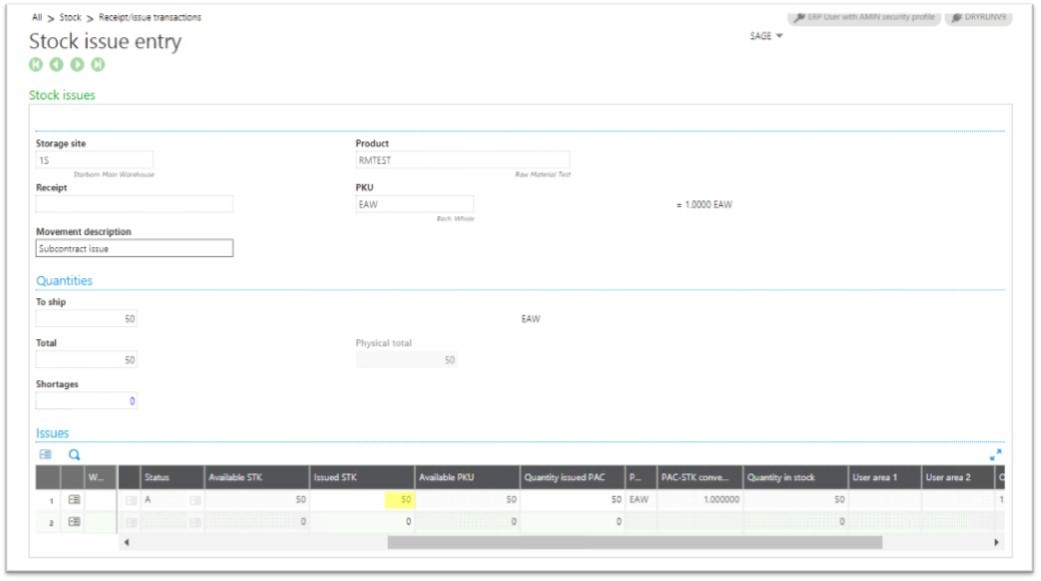Click the previous record arrow icon
1041x581 pixels.
coord(56,65)
